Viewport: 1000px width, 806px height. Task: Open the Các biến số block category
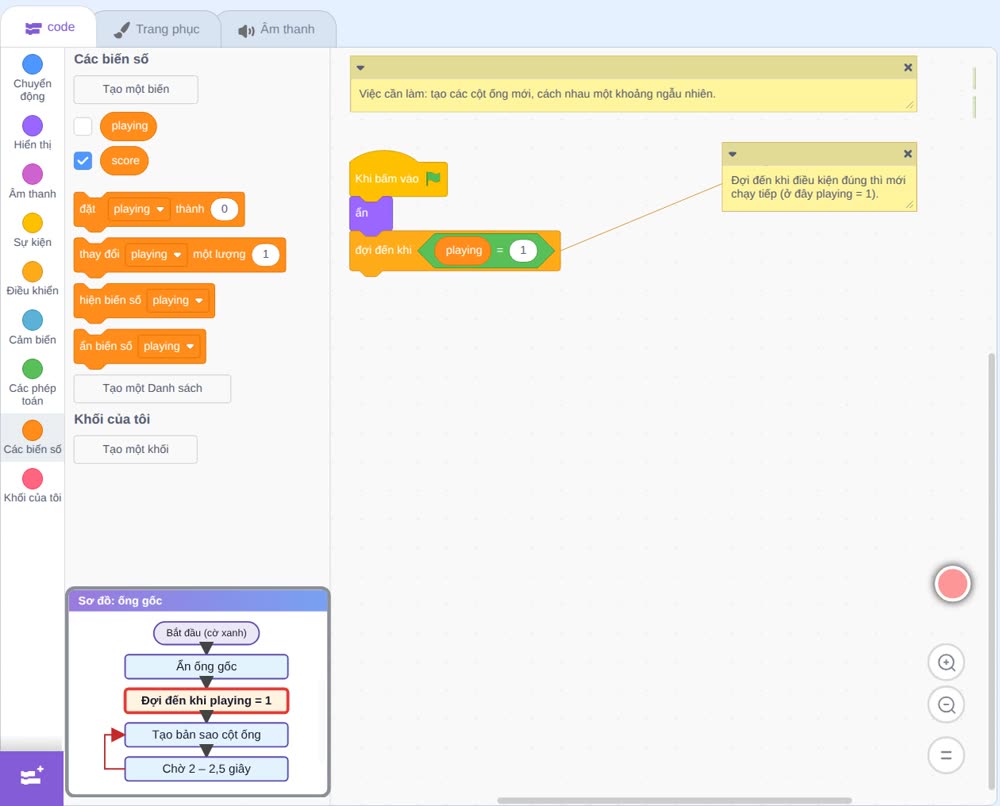[33, 437]
